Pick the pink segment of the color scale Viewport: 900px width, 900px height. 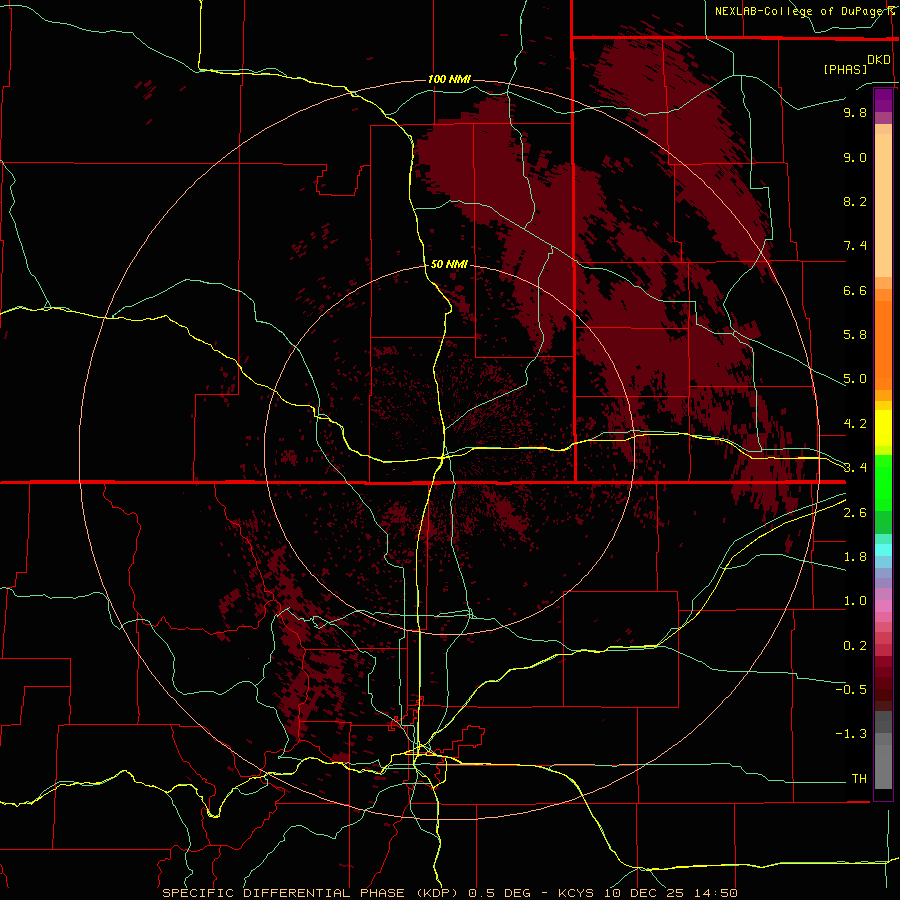click(883, 606)
